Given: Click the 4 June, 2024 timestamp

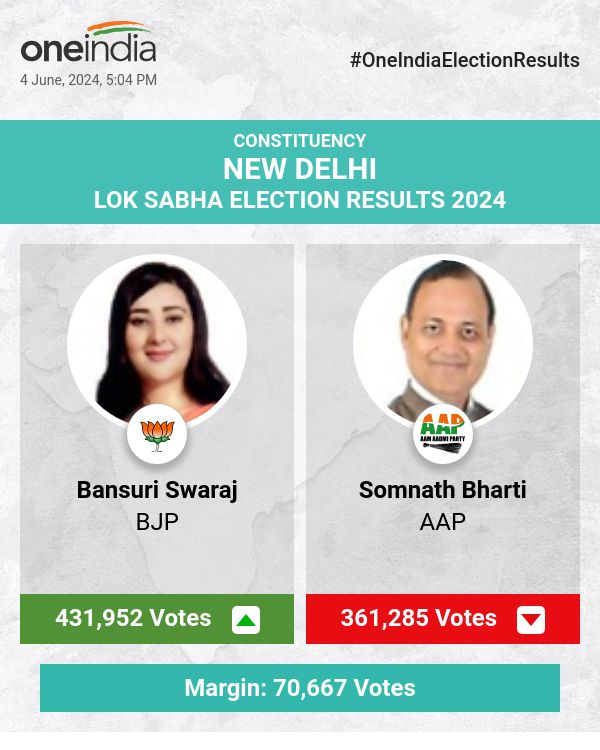Looking at the screenshot, I should (x=89, y=80).
